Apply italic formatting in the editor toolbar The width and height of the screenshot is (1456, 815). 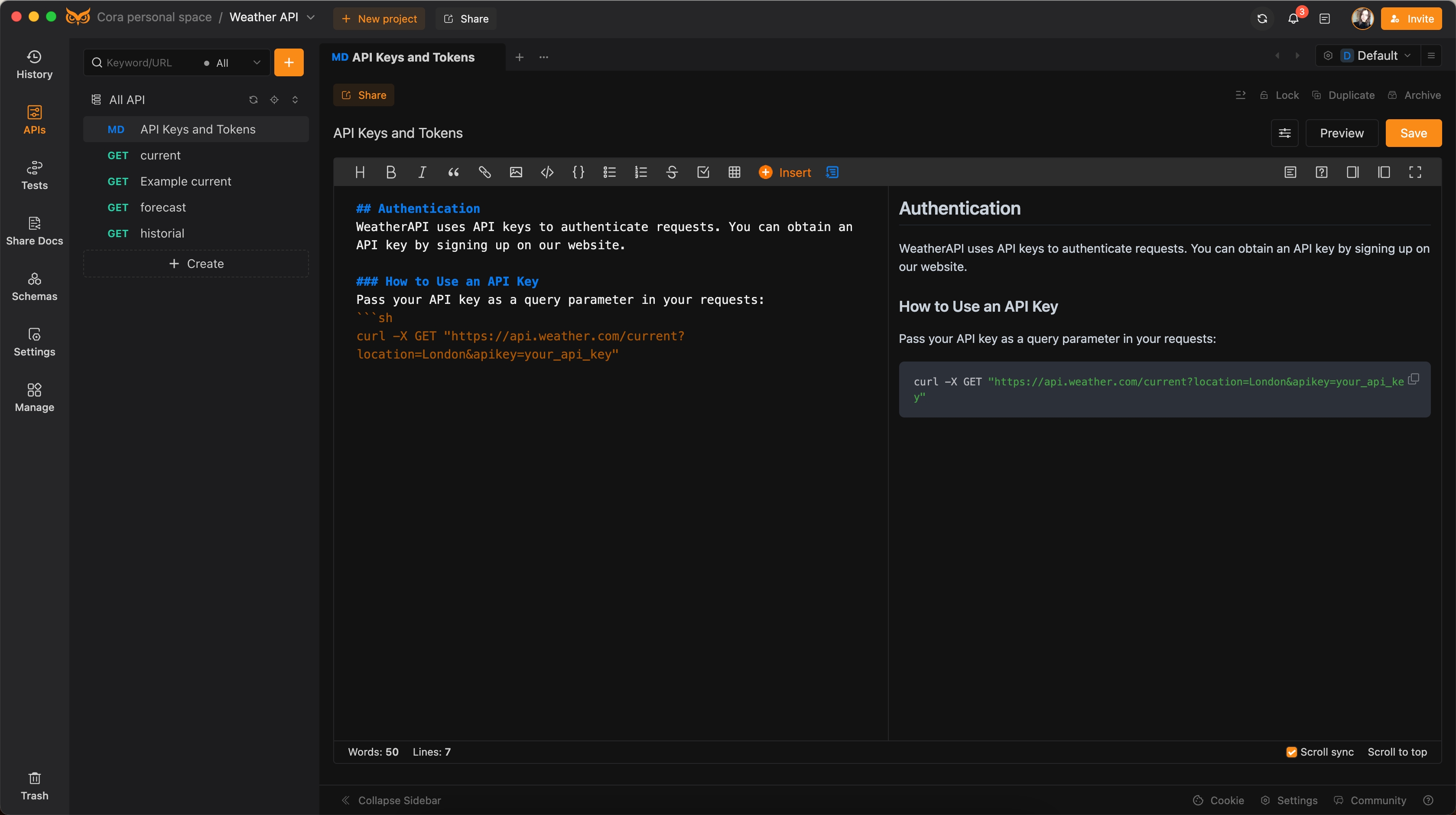[422, 173]
